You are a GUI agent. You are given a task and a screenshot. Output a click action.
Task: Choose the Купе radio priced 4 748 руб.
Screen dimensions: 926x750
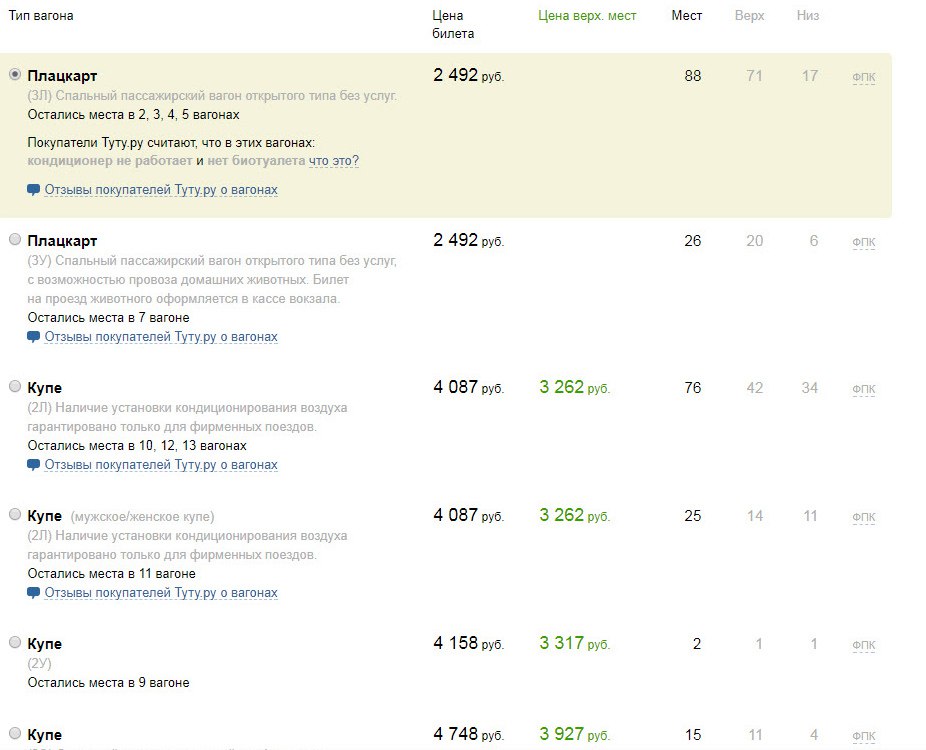(x=15, y=734)
